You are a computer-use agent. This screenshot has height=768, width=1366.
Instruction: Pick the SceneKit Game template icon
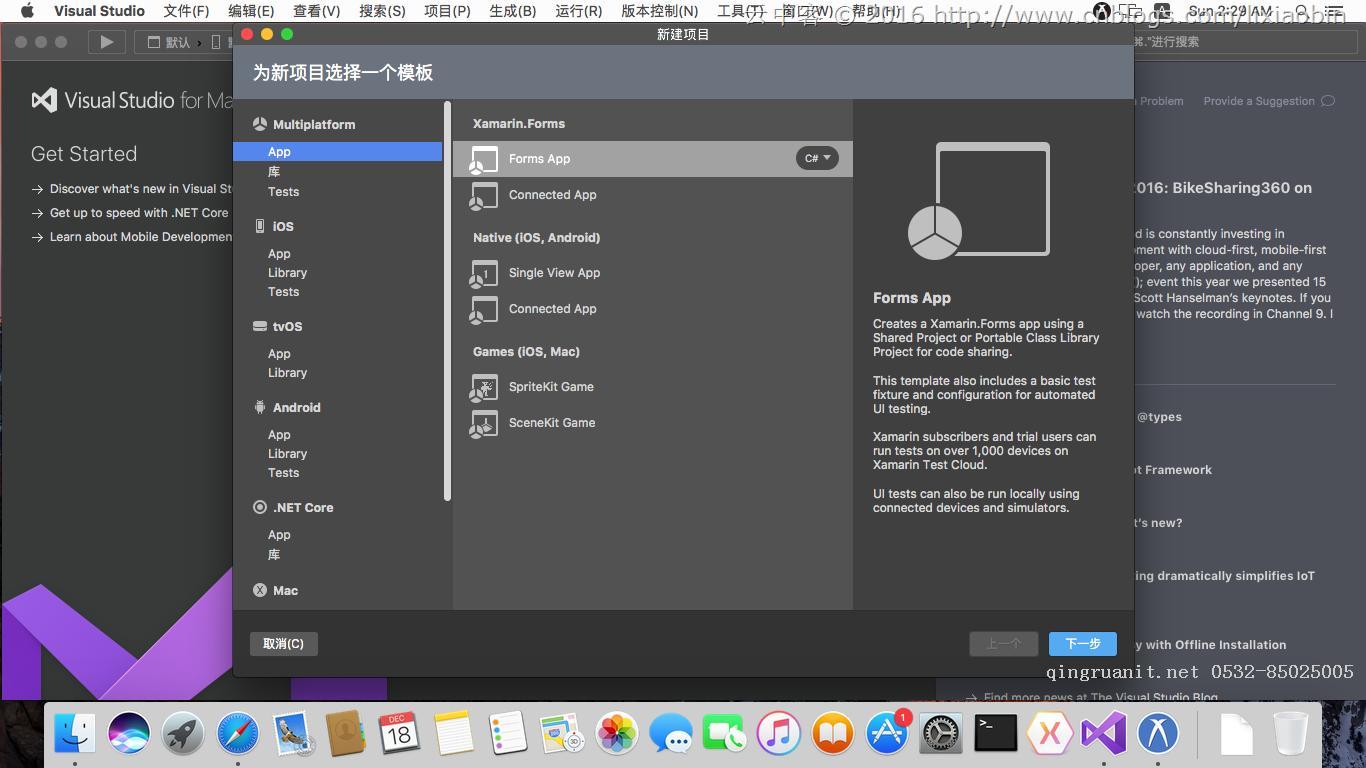484,423
